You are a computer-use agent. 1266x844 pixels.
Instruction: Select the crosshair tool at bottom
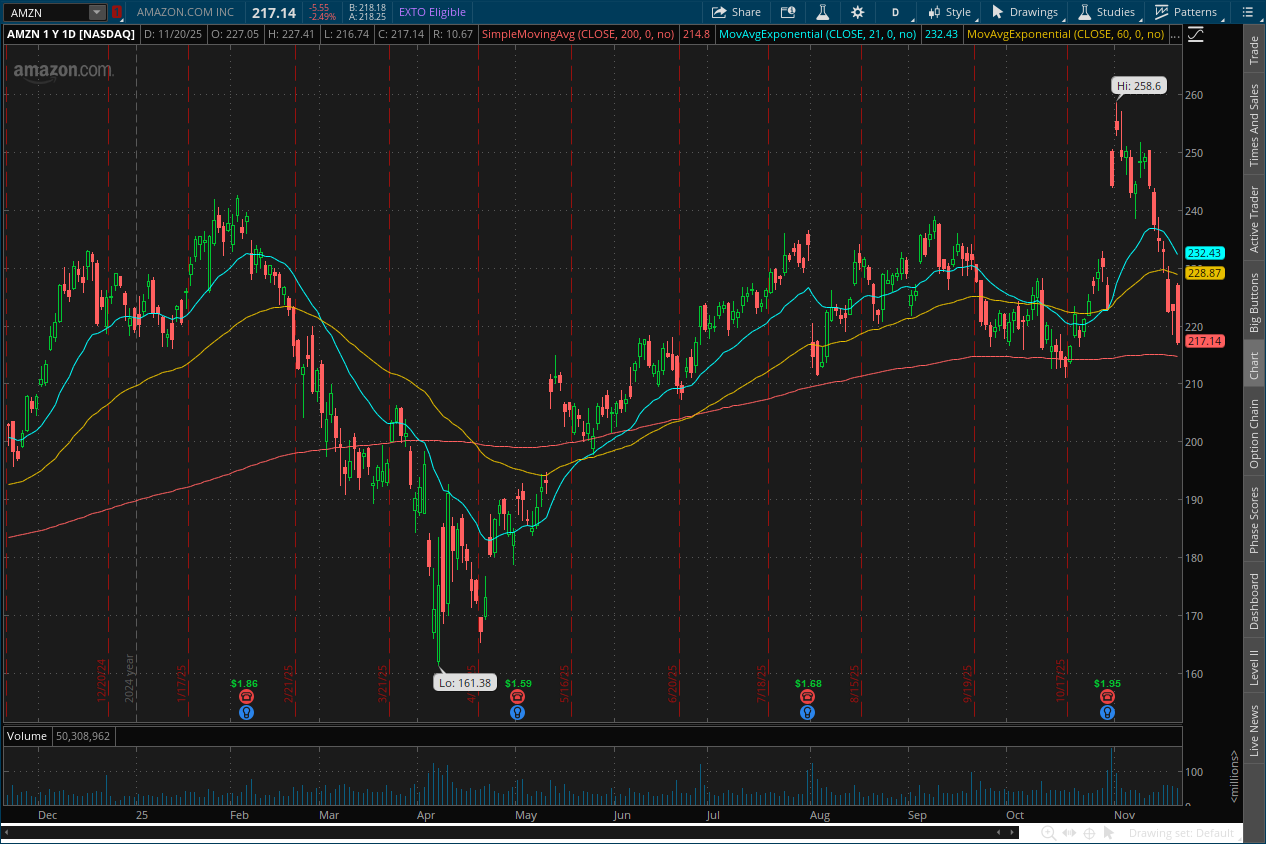click(1089, 833)
